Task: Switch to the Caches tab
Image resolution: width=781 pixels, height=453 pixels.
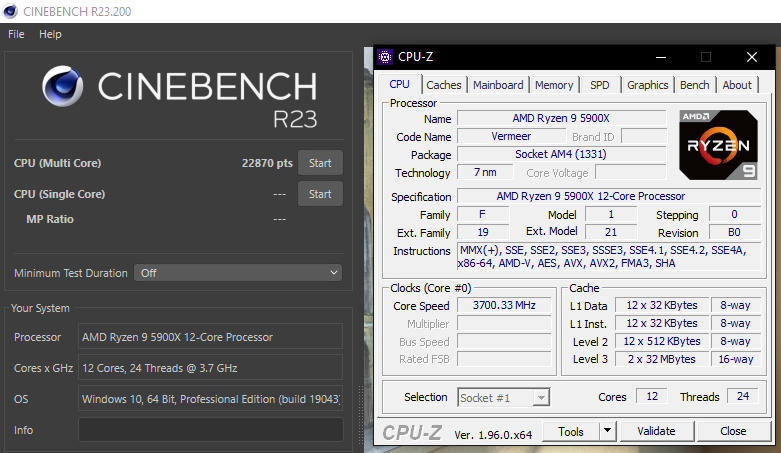Action: 444,85
